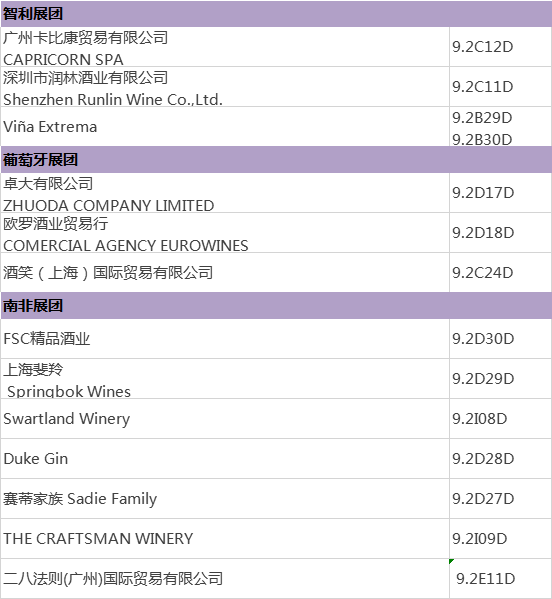552x599 pixels.
Task: Select the 葡萄牙展团 header row
Action: 276,160
